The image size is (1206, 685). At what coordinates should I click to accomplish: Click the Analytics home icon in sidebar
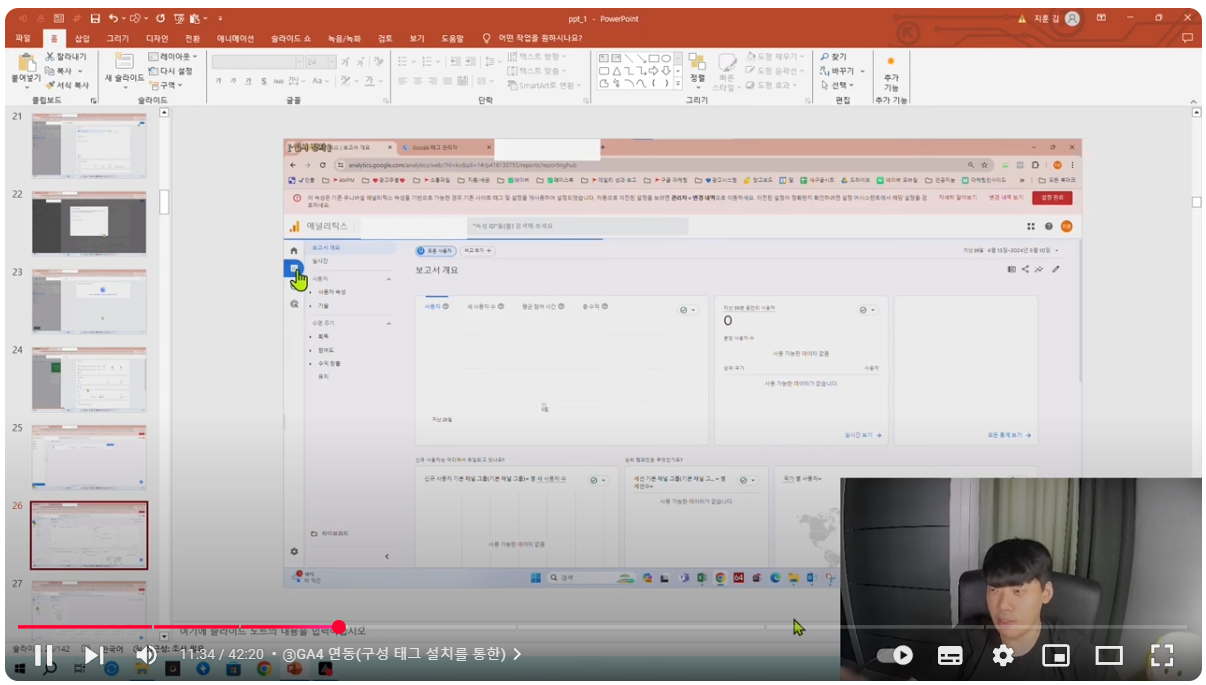click(294, 250)
